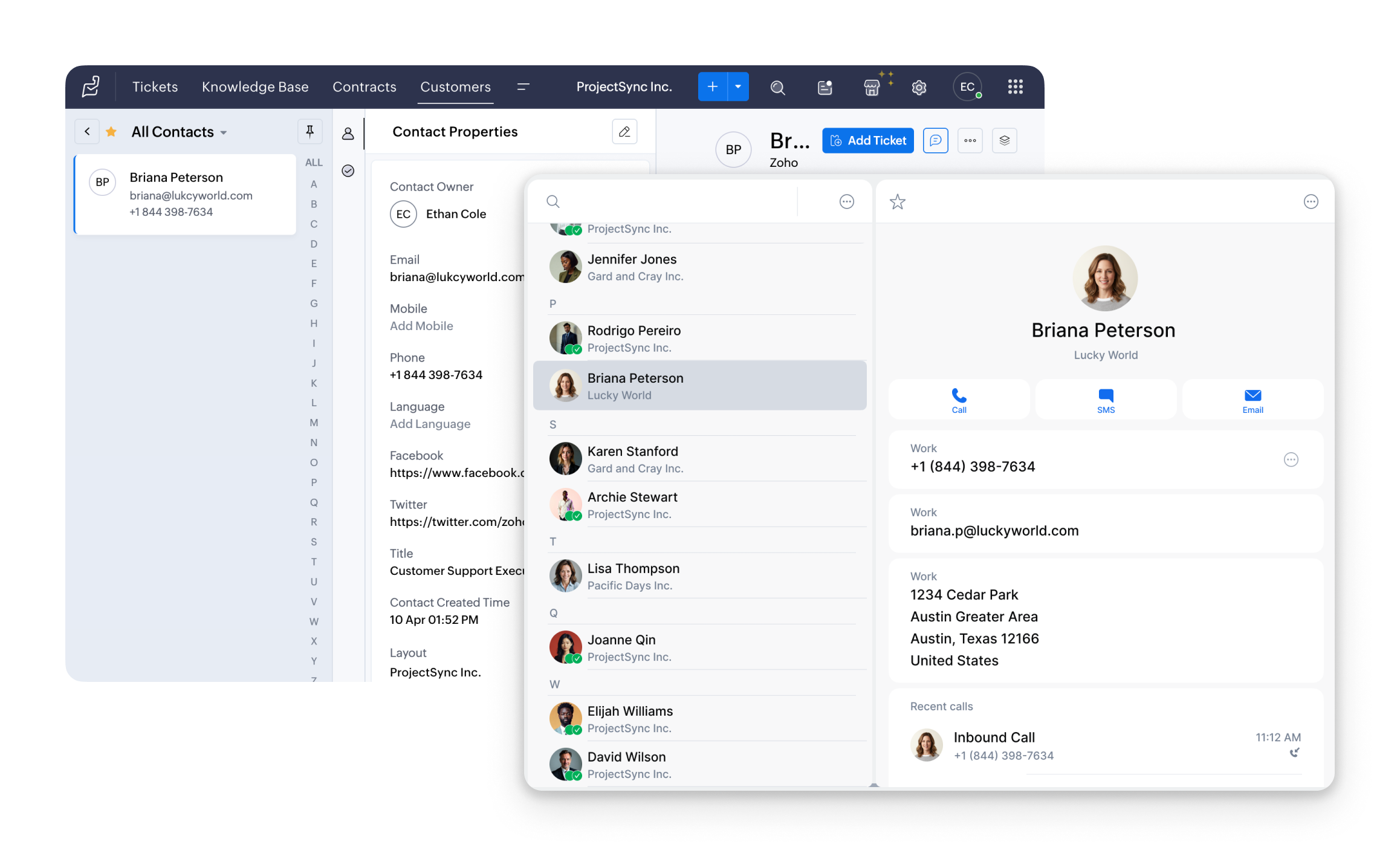The width and height of the screenshot is (1400, 856).
Task: Open the apps grid launcher
Action: pyautogui.click(x=1015, y=87)
